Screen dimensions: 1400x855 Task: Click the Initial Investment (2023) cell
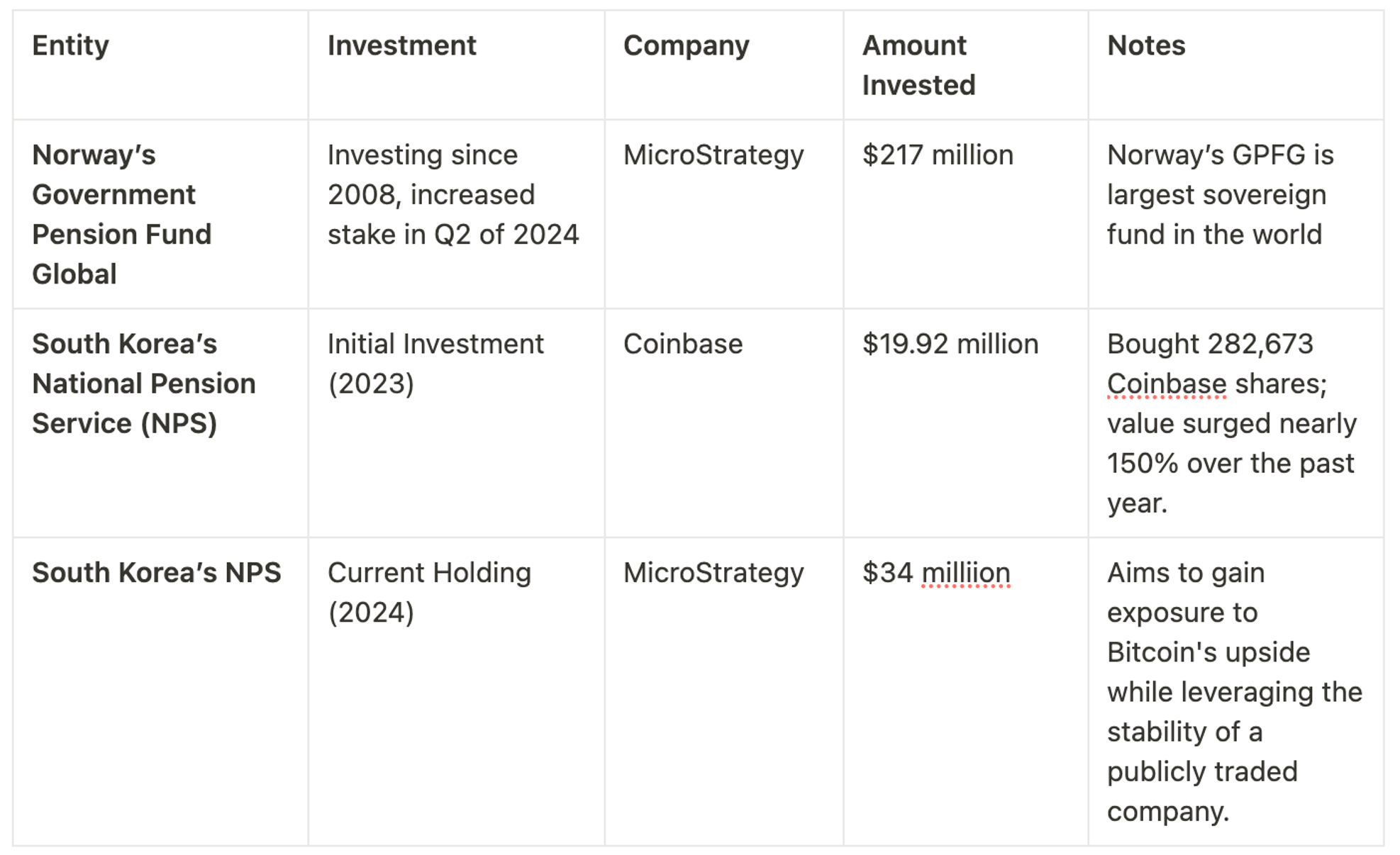click(456, 423)
